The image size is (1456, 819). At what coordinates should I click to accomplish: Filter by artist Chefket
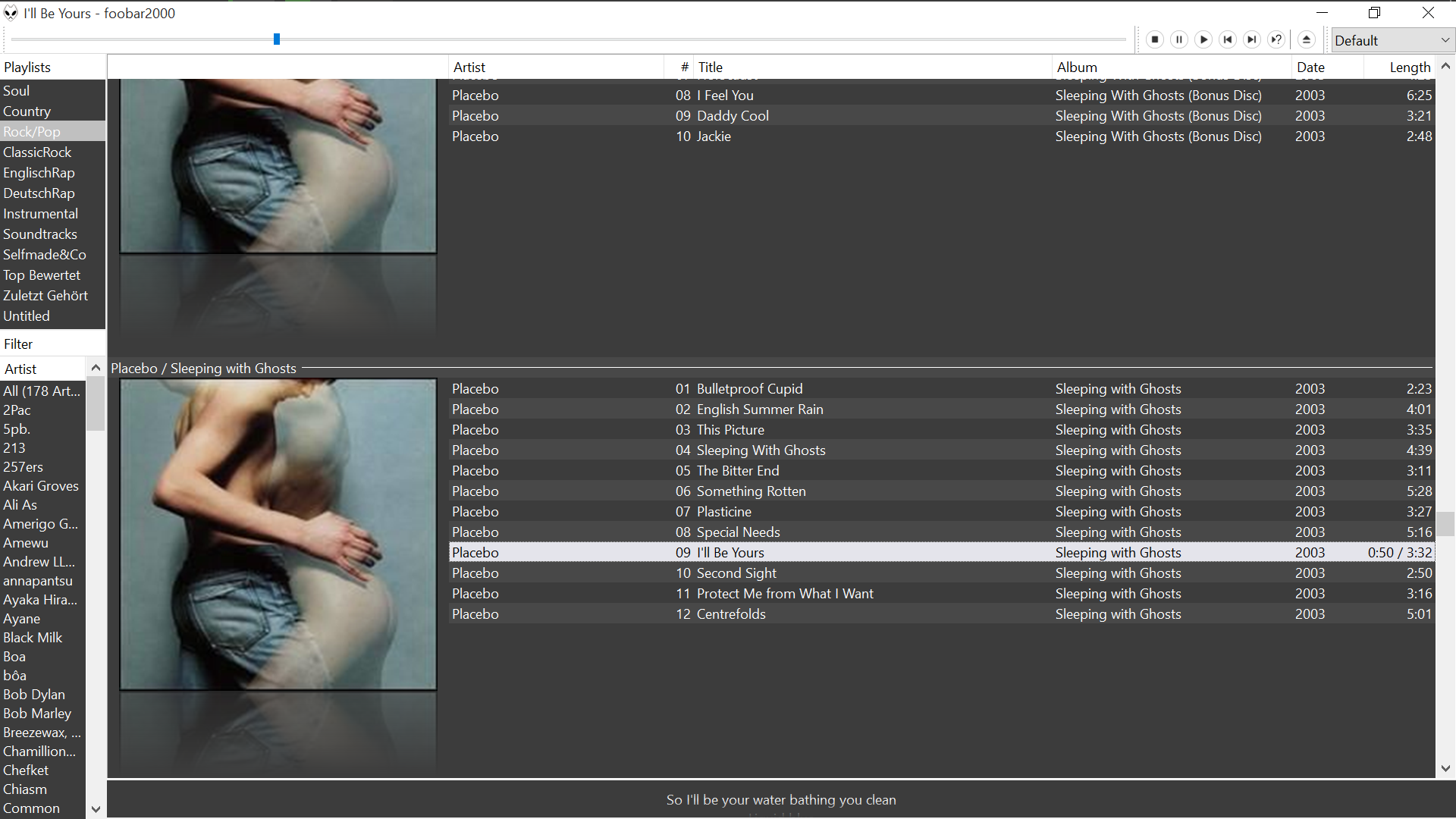click(42, 770)
